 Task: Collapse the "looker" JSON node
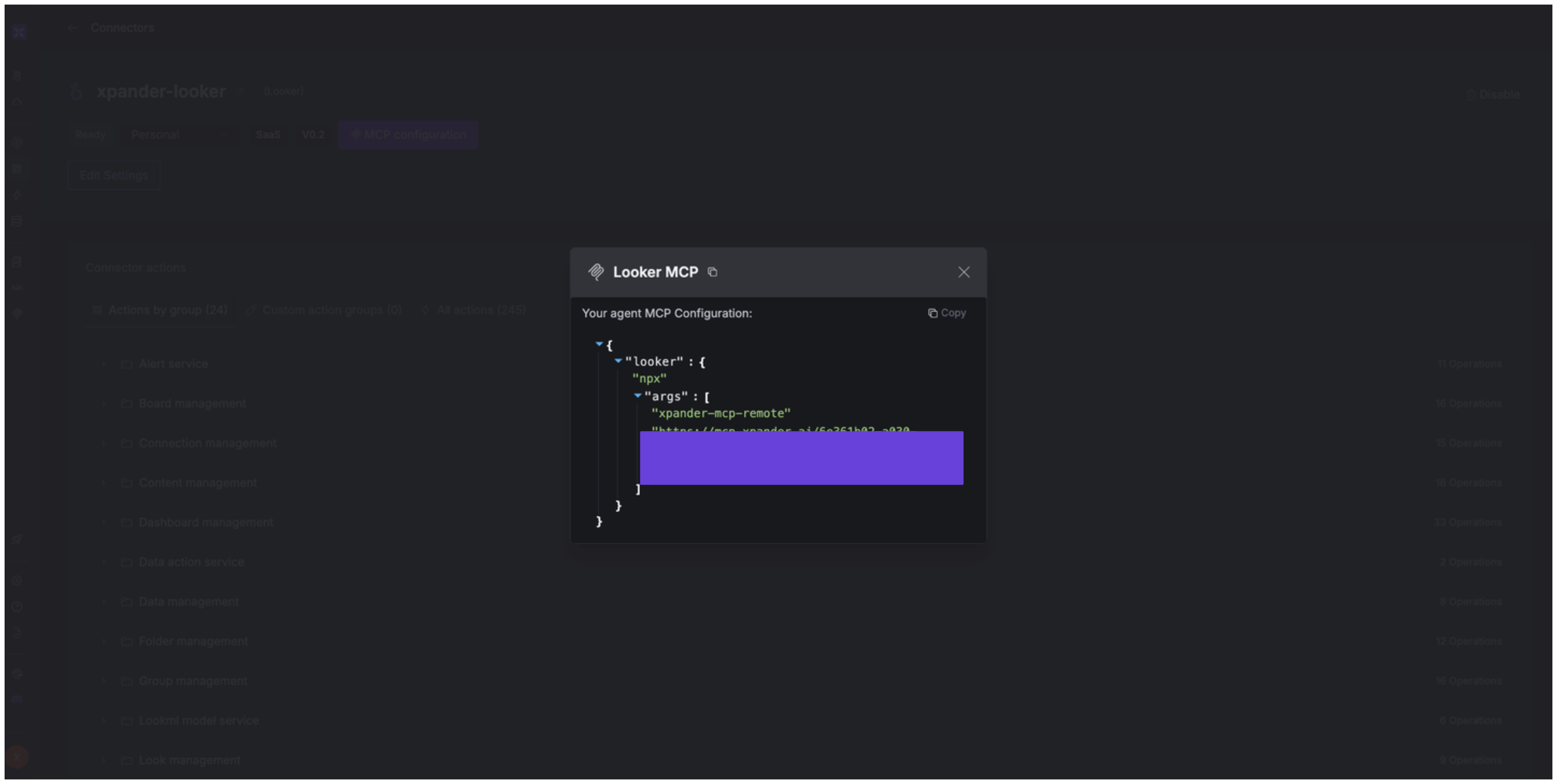(x=618, y=361)
